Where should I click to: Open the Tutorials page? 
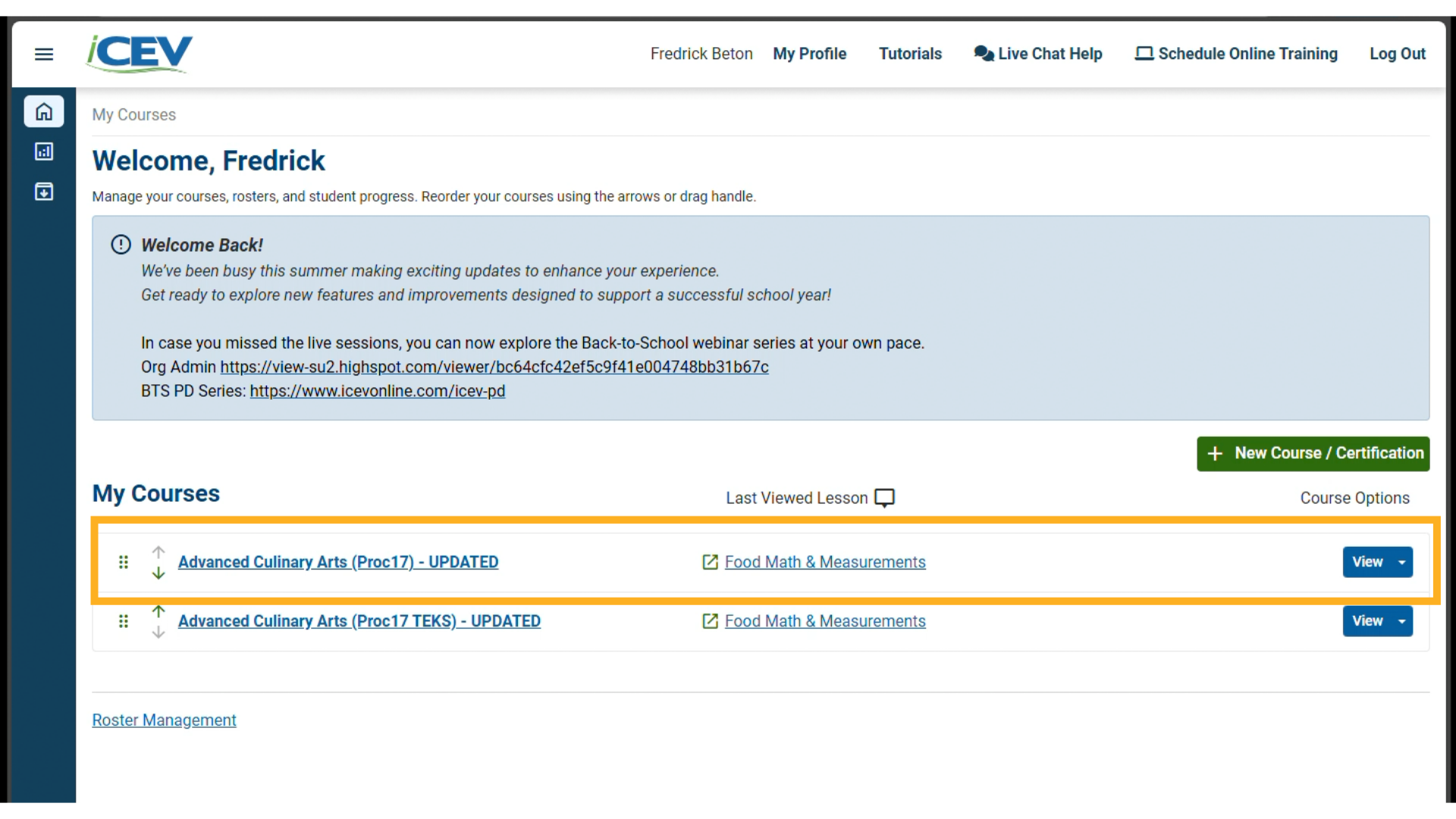[x=910, y=54]
